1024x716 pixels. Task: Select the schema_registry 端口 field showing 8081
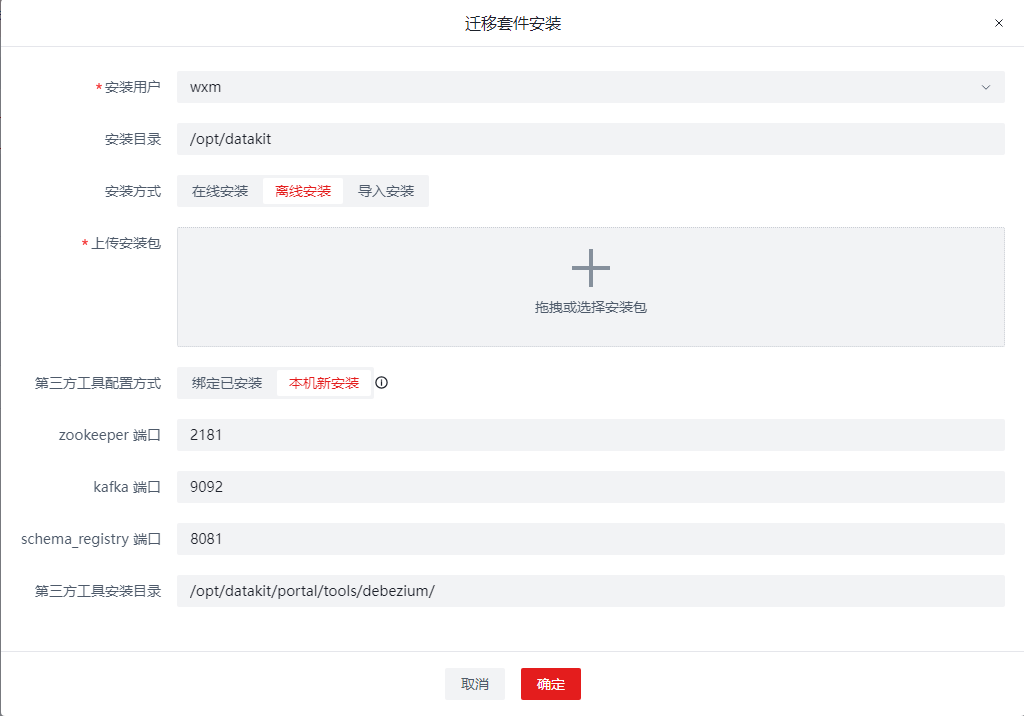pos(590,539)
